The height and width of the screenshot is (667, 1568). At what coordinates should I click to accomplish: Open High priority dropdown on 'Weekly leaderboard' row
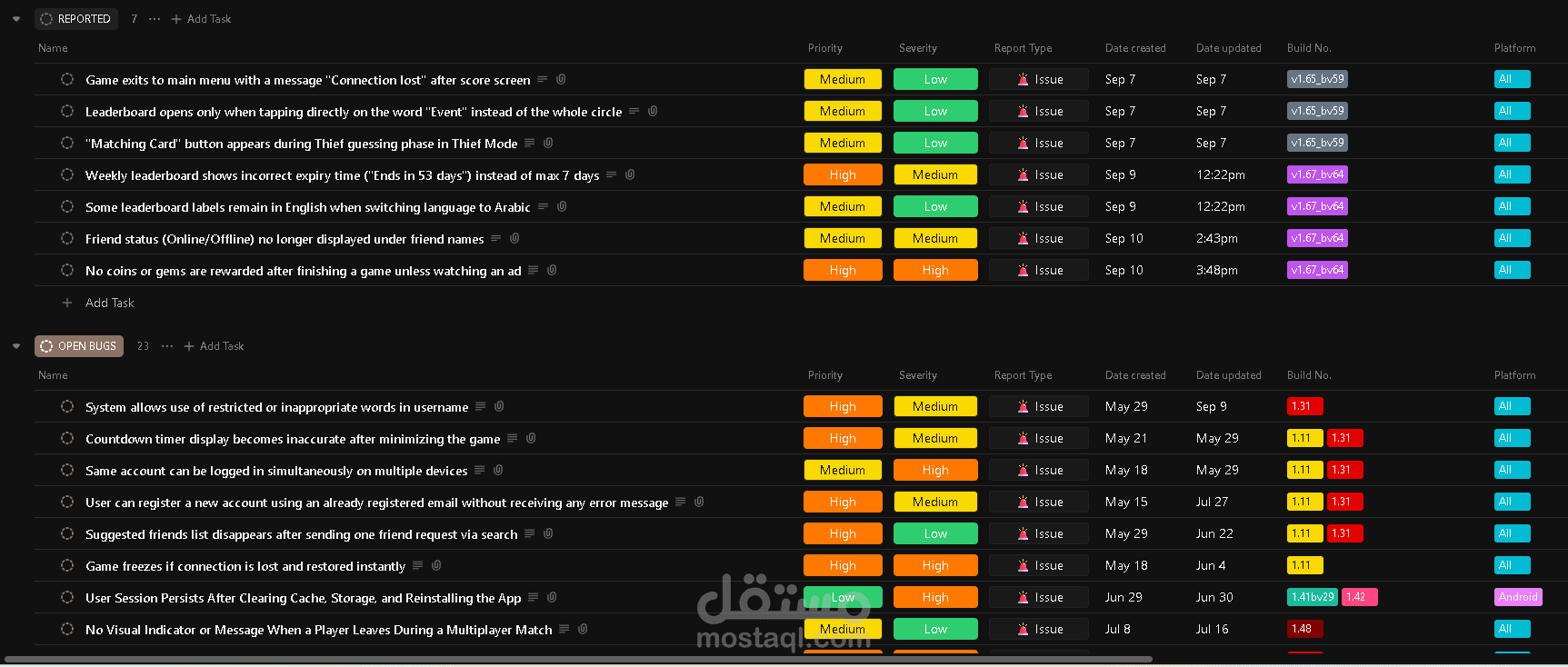tap(843, 174)
